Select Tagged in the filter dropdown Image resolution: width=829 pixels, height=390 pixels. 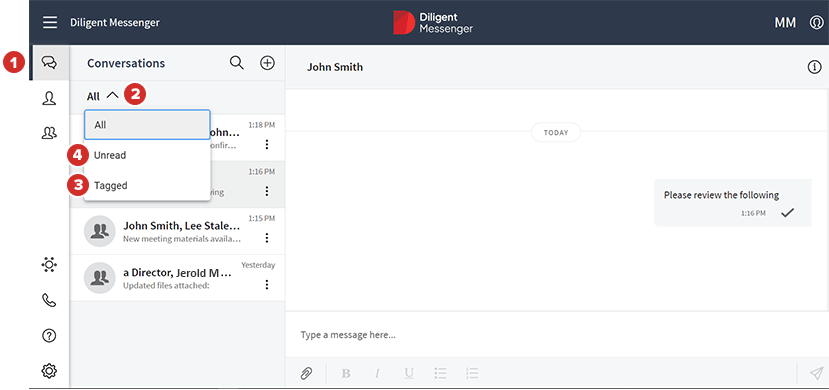(x=147, y=185)
